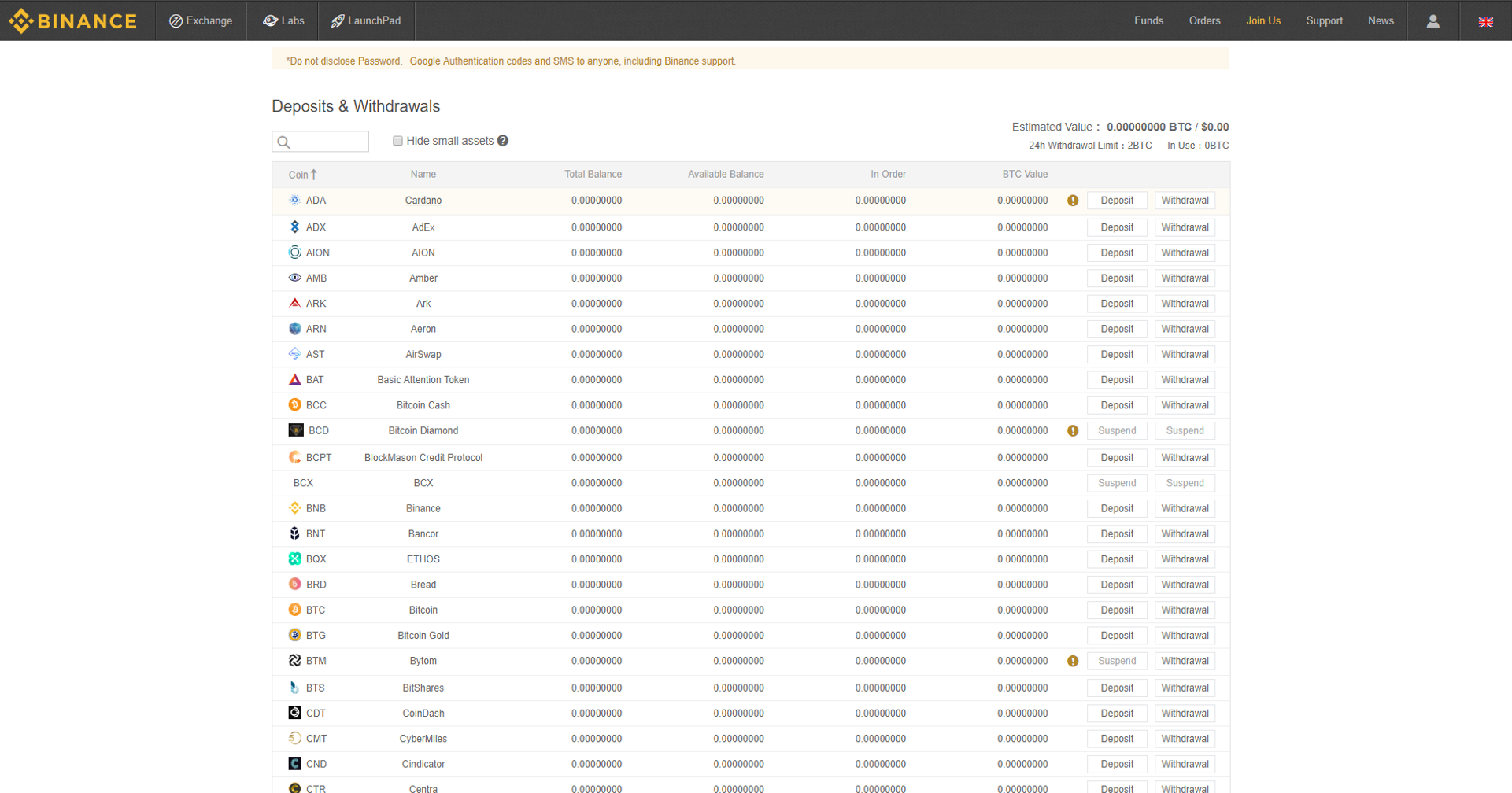The height and width of the screenshot is (793, 1512).
Task: Click the AMB eye coin icon
Action: point(294,278)
